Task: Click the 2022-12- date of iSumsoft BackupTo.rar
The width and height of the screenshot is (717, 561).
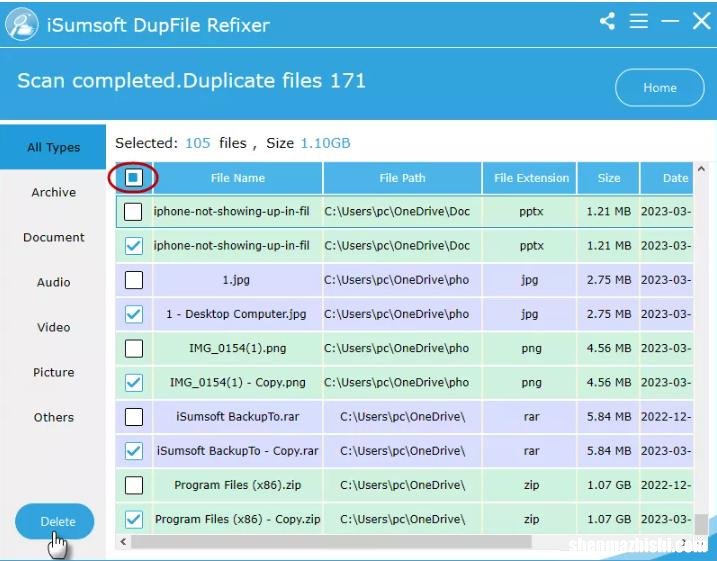Action: (666, 417)
